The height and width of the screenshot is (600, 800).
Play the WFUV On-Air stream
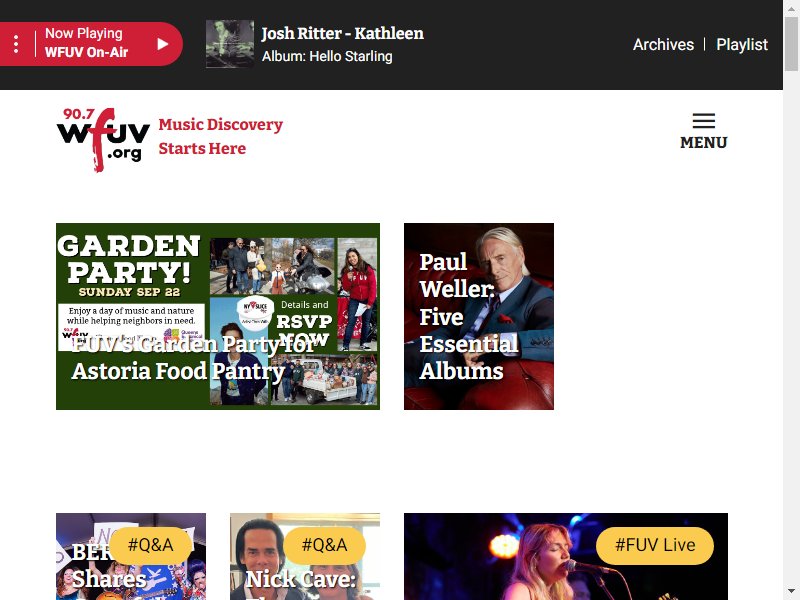(x=163, y=44)
